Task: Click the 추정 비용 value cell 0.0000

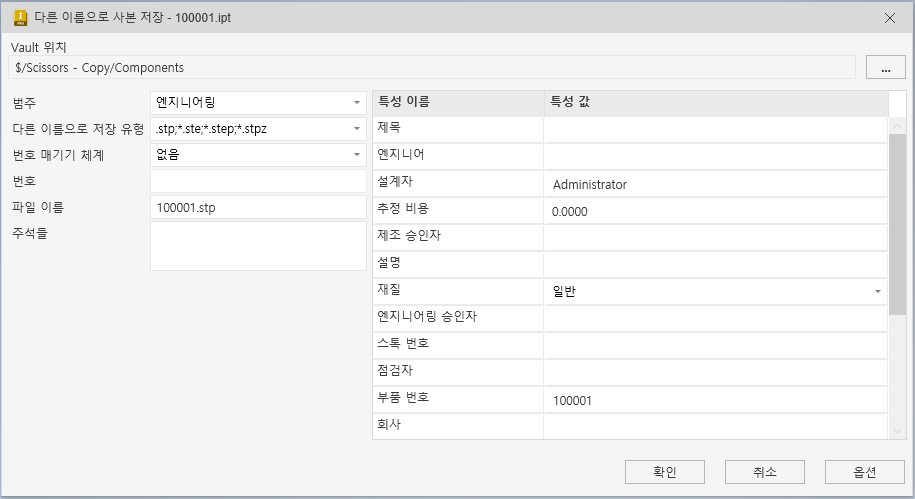Action: [715, 211]
